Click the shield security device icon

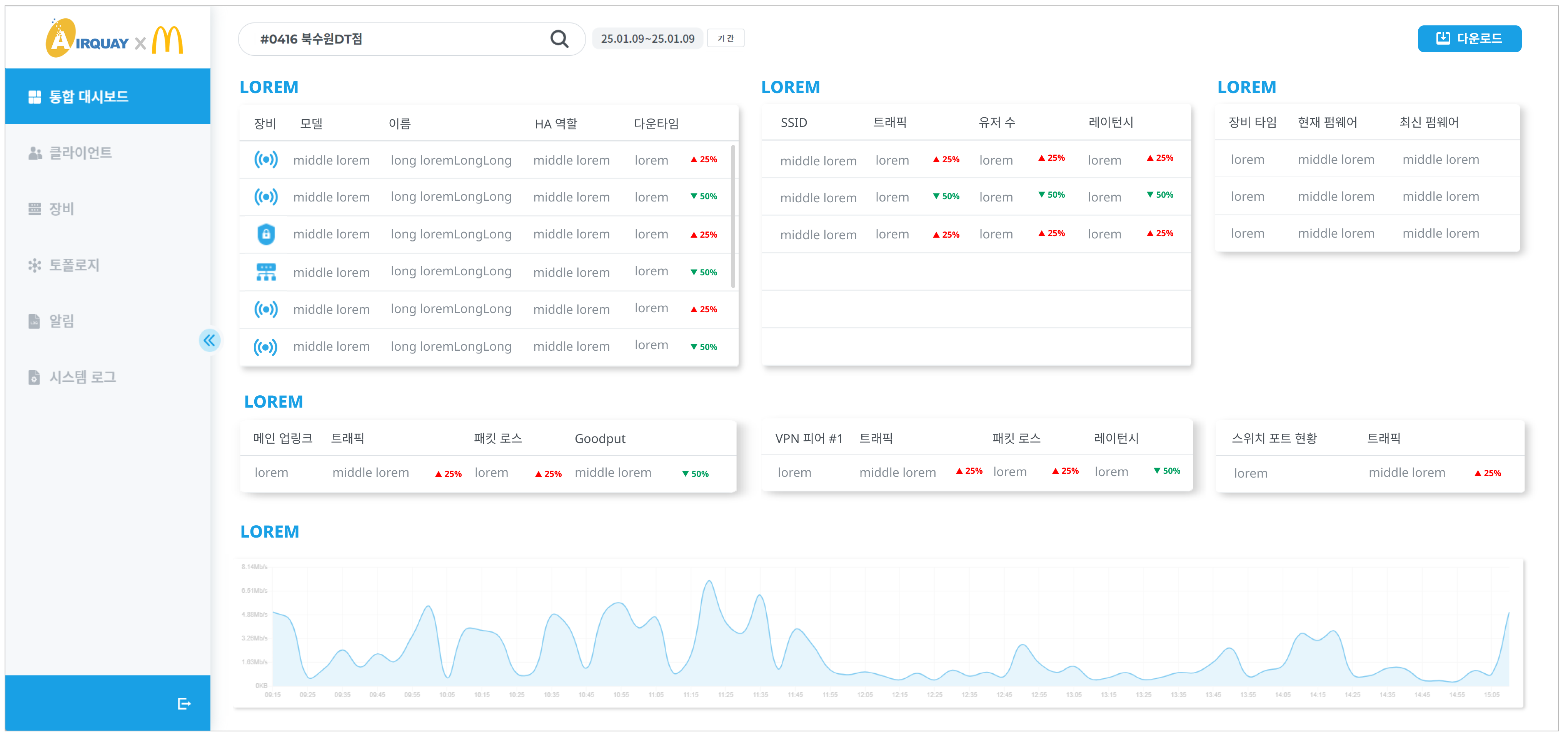[x=266, y=234]
